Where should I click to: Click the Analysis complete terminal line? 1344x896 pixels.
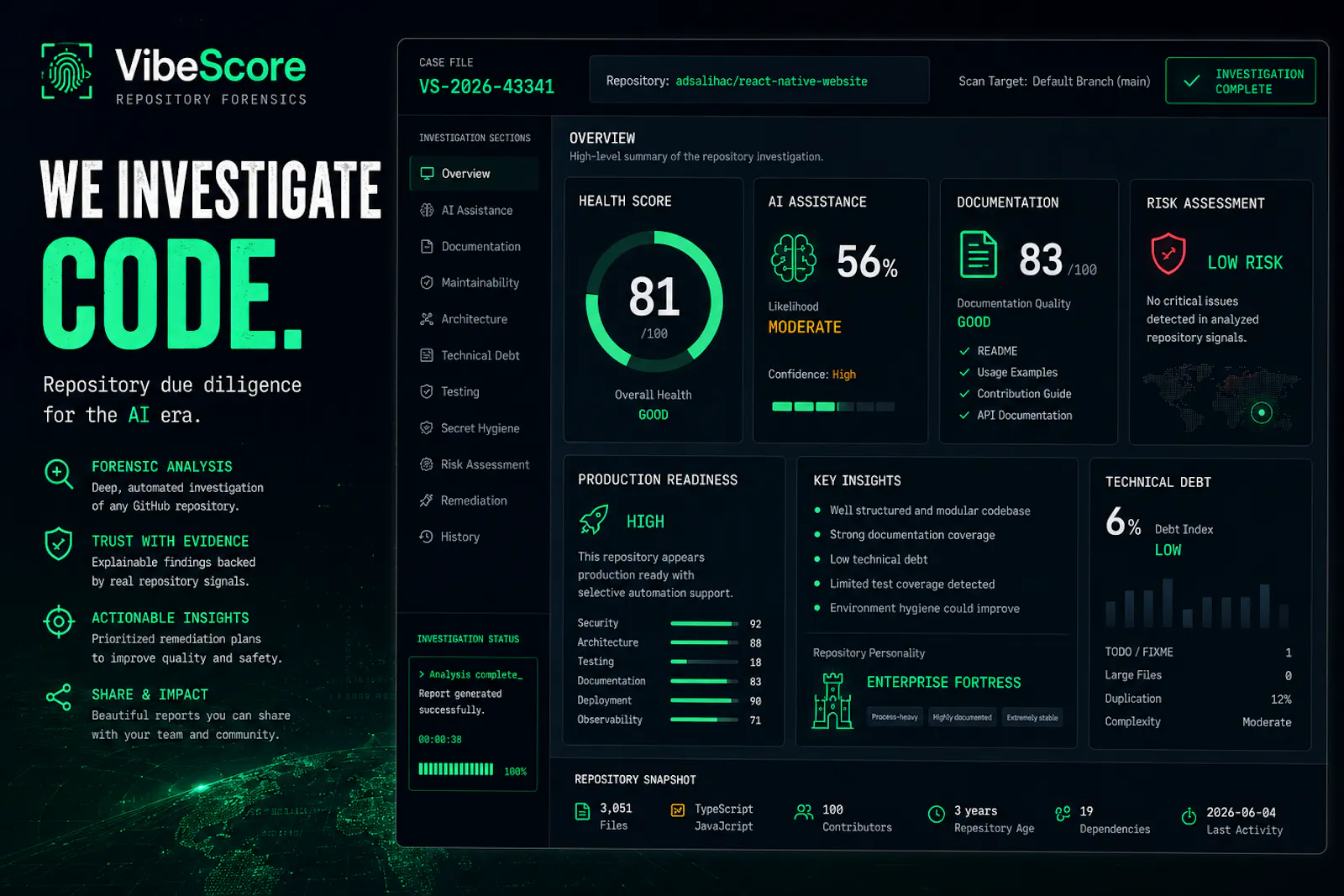coord(470,674)
